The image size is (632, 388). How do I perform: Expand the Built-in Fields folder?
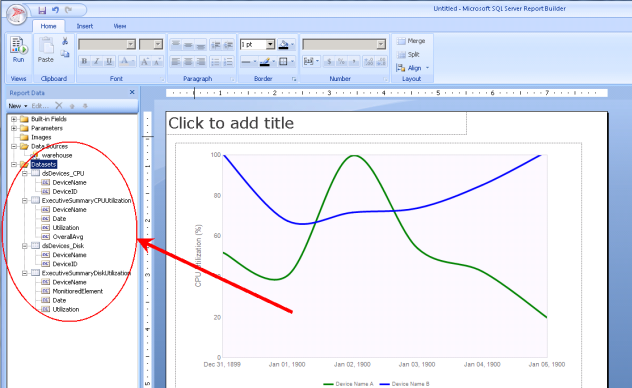tap(14, 119)
